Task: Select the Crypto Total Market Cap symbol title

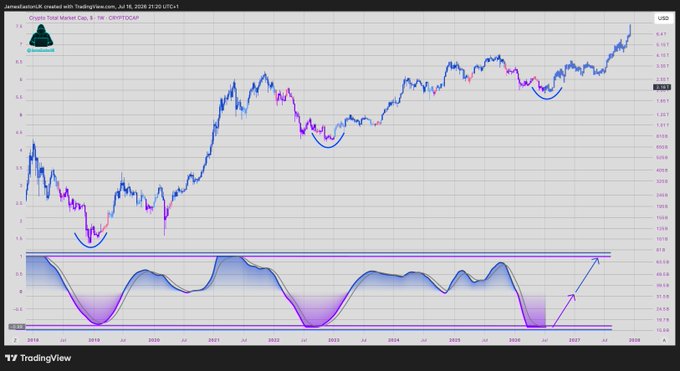Action: click(84, 18)
